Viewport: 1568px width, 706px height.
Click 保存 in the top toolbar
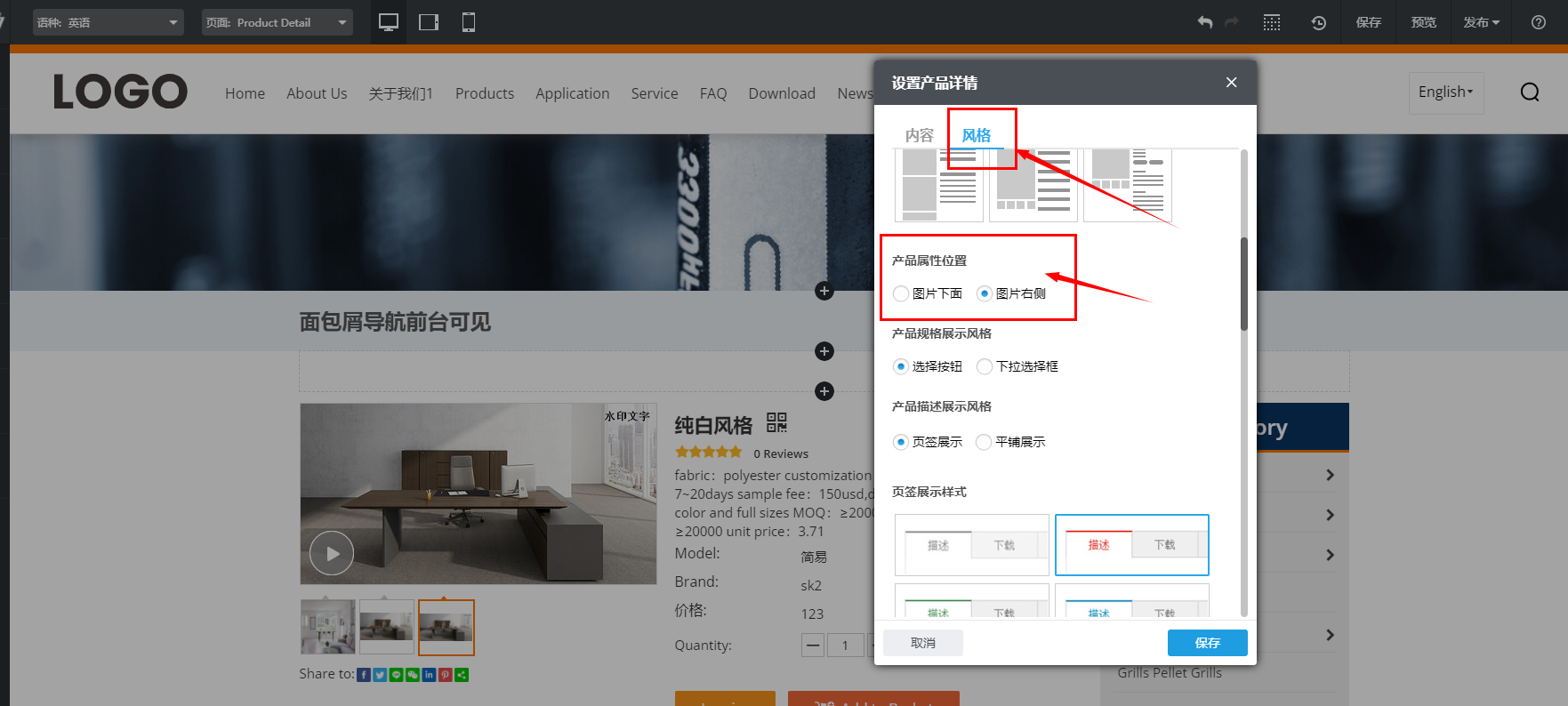pos(1369,22)
